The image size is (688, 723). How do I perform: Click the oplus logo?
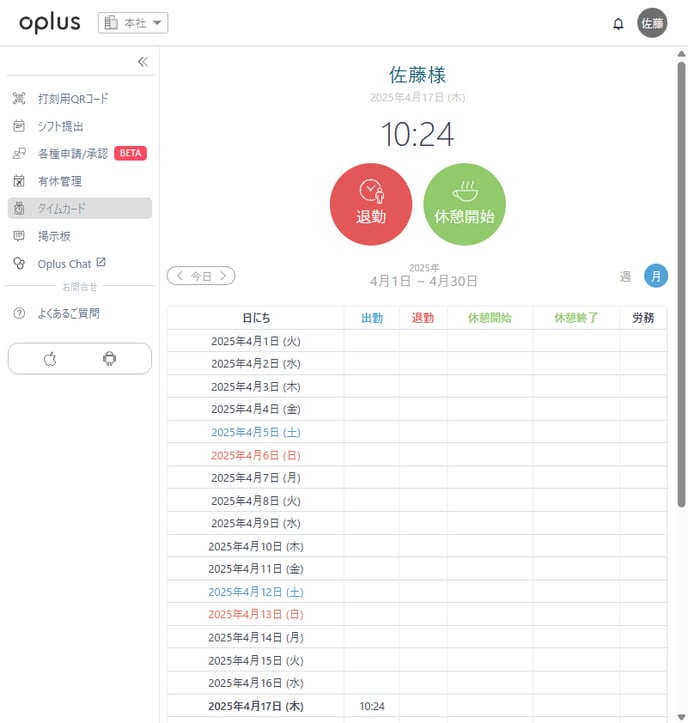point(49,23)
